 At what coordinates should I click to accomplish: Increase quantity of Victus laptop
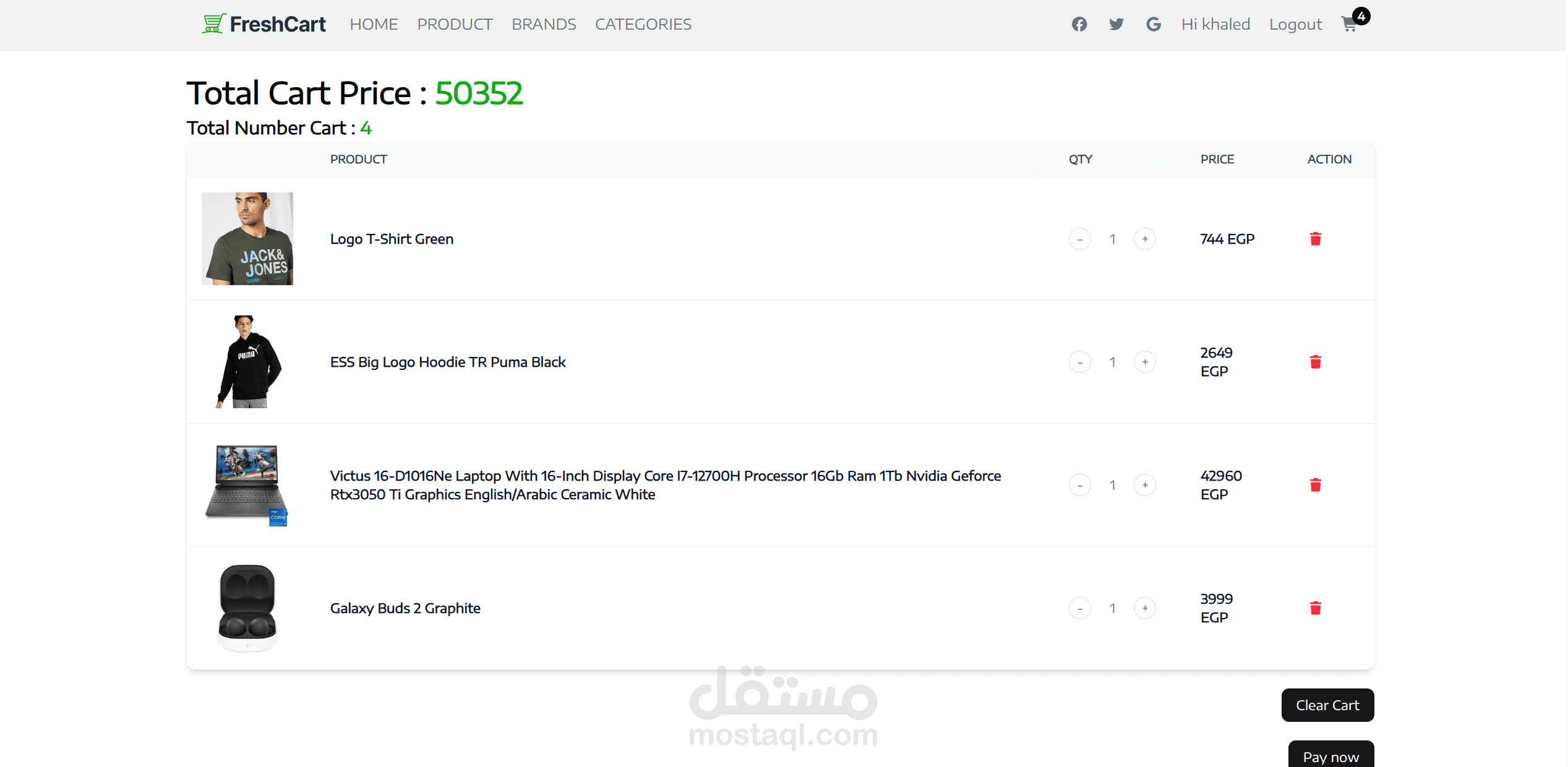pos(1145,485)
